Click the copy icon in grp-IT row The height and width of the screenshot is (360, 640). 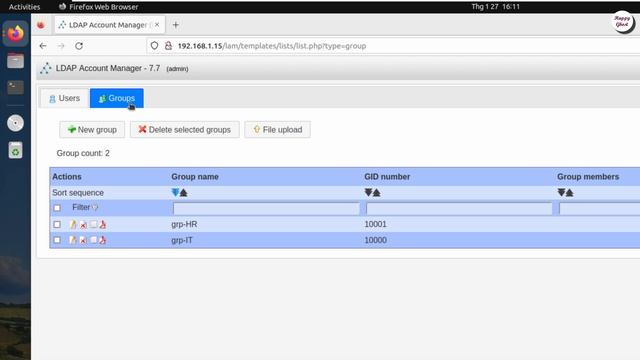point(93,240)
